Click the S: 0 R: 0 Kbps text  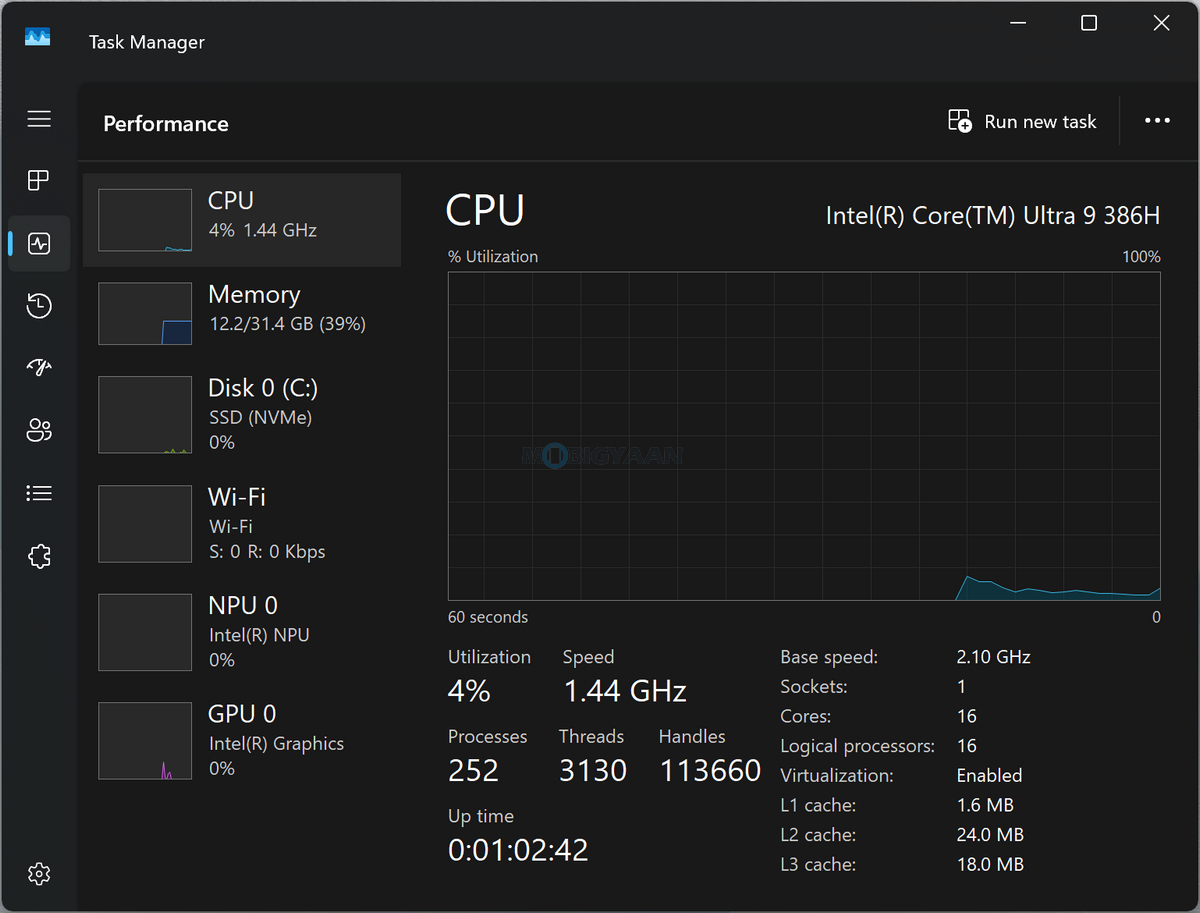point(267,552)
